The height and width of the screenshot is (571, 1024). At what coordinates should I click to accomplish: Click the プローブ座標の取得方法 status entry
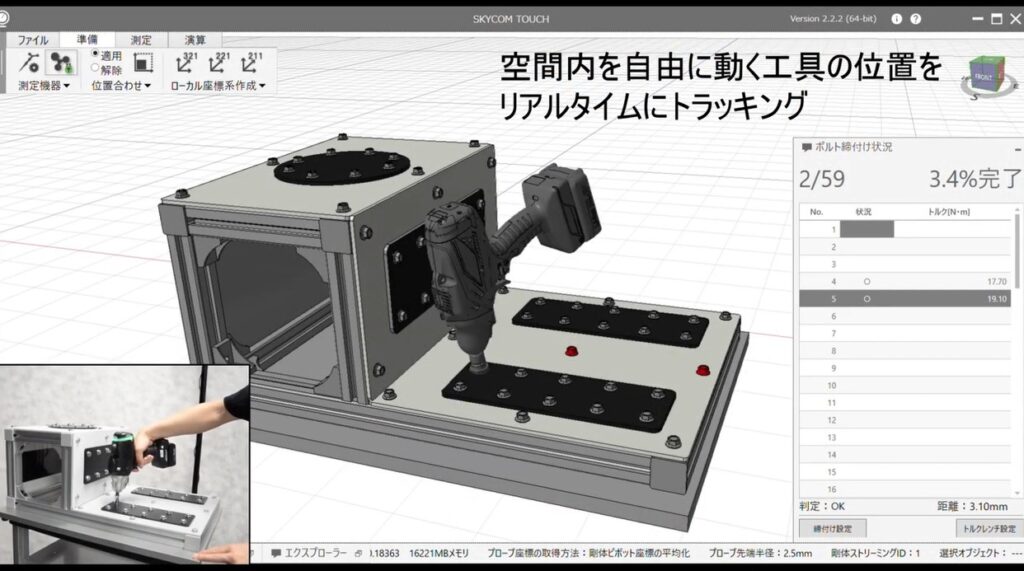pos(588,553)
